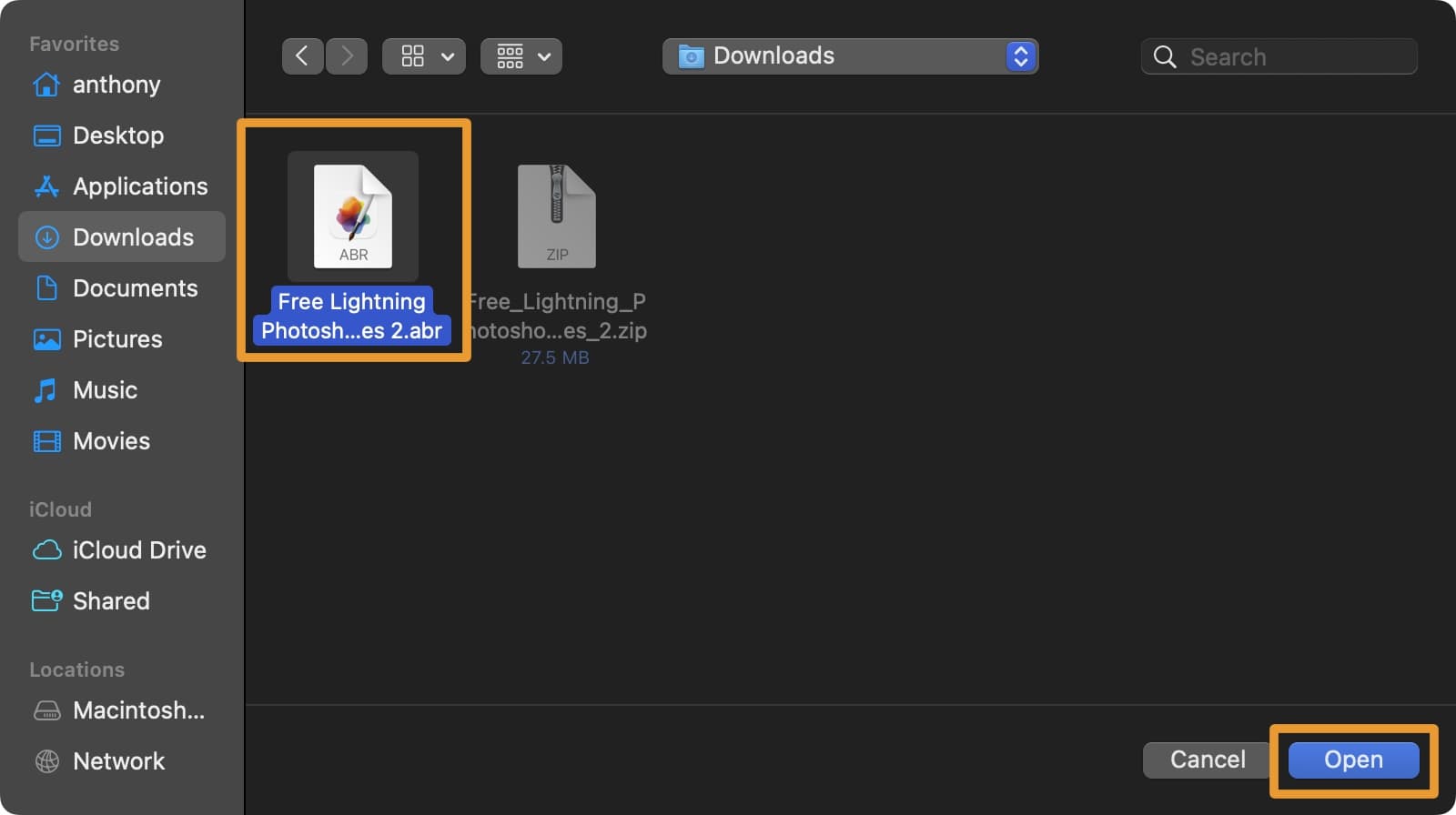The width and height of the screenshot is (1456, 815).
Task: Select Movies in the sidebar
Action: (x=111, y=441)
